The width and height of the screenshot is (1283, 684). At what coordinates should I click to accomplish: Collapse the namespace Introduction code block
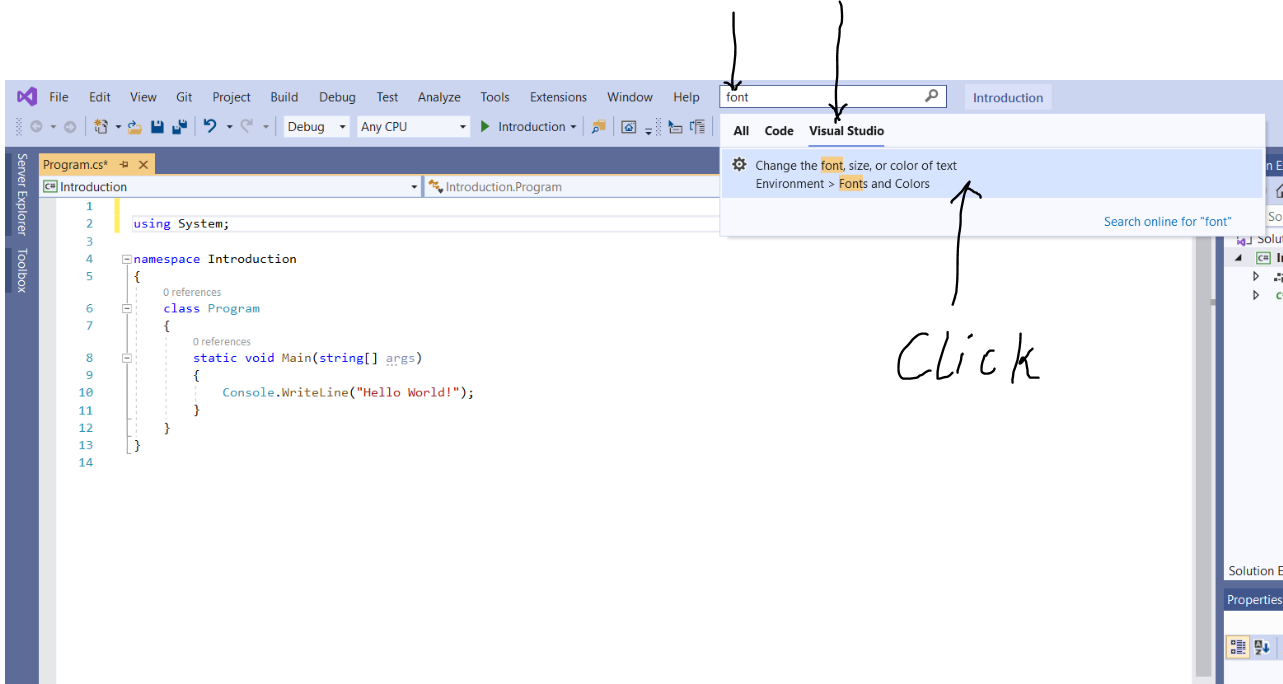click(126, 259)
